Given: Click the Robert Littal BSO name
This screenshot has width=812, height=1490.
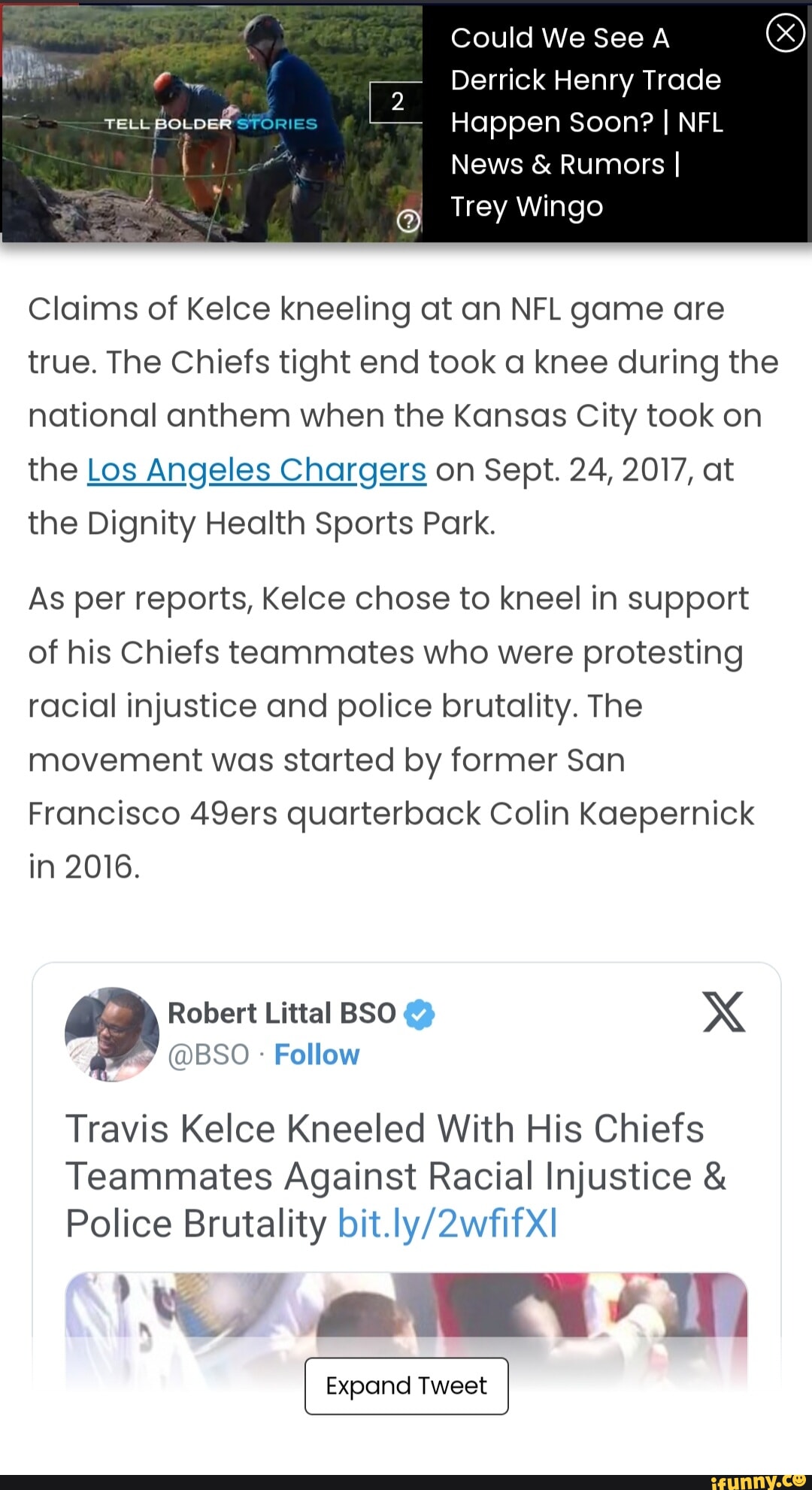Looking at the screenshot, I should (281, 1013).
